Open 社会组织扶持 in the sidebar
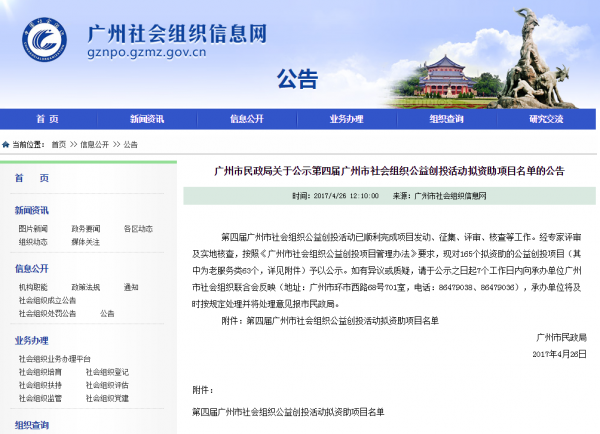600x434 pixels. click(40, 385)
